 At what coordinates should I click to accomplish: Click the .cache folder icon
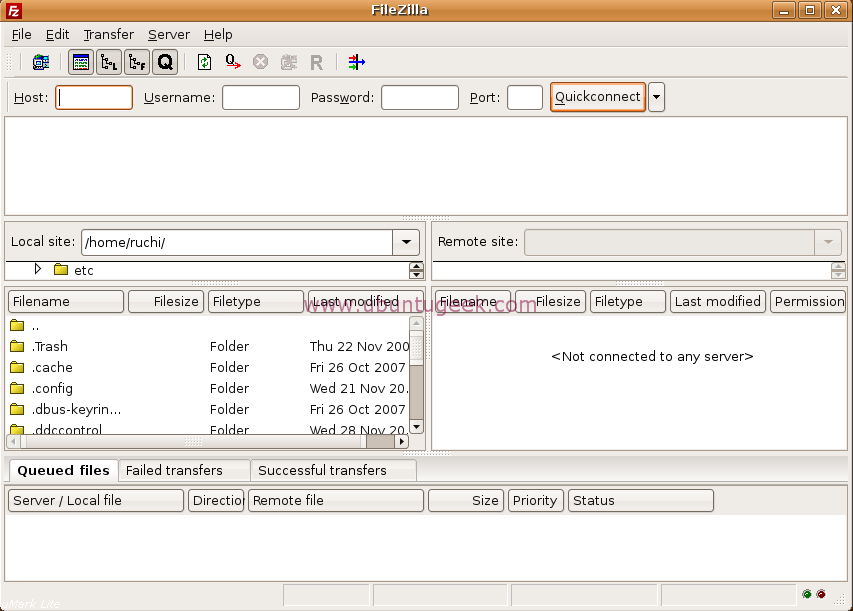point(17,367)
